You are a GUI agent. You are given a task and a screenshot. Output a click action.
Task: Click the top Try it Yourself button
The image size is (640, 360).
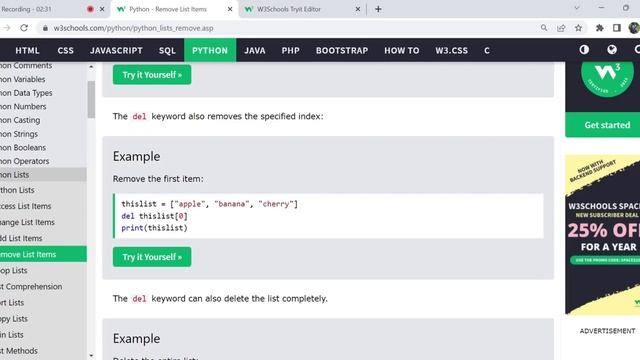pyautogui.click(x=152, y=75)
